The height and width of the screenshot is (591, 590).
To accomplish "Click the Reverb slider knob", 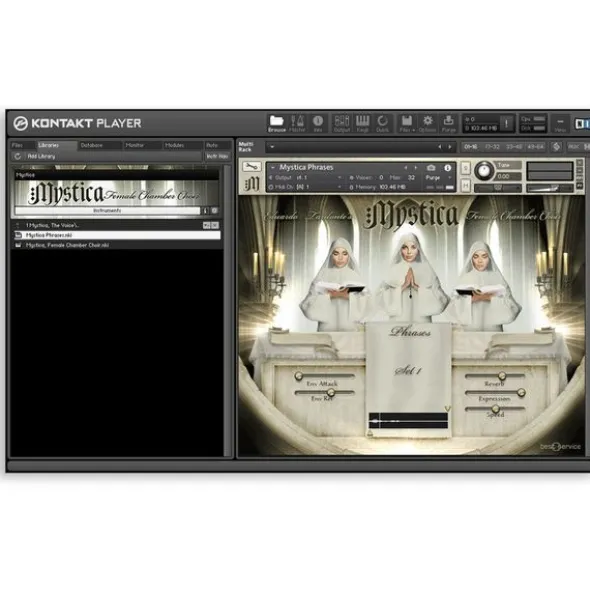I will (502, 376).
